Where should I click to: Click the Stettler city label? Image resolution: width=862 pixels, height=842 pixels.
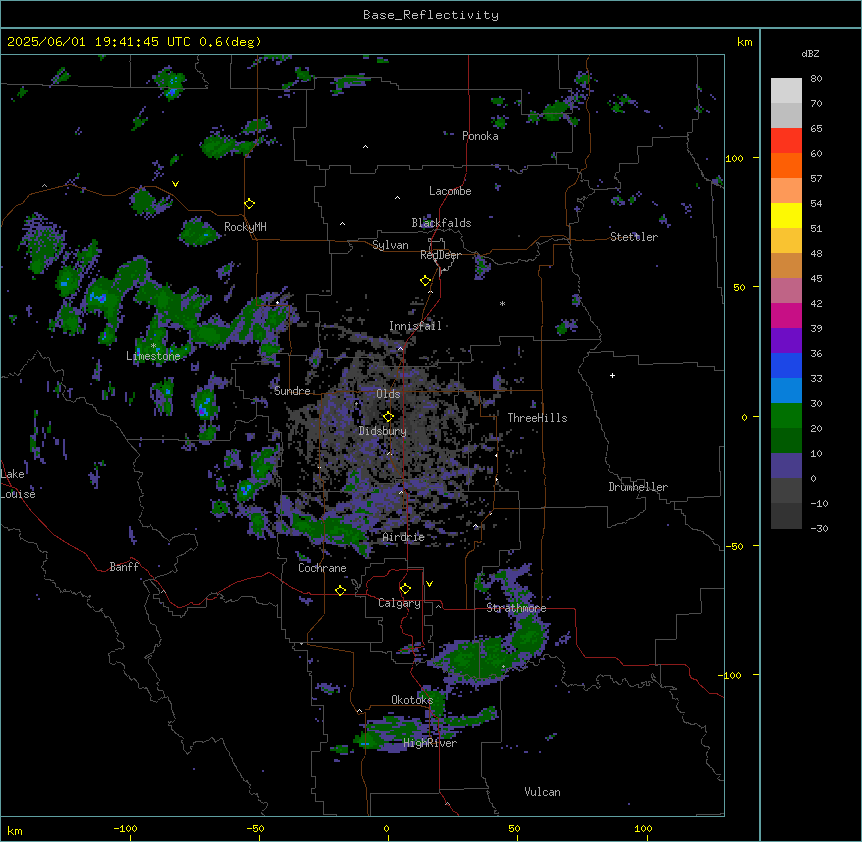pos(634,237)
